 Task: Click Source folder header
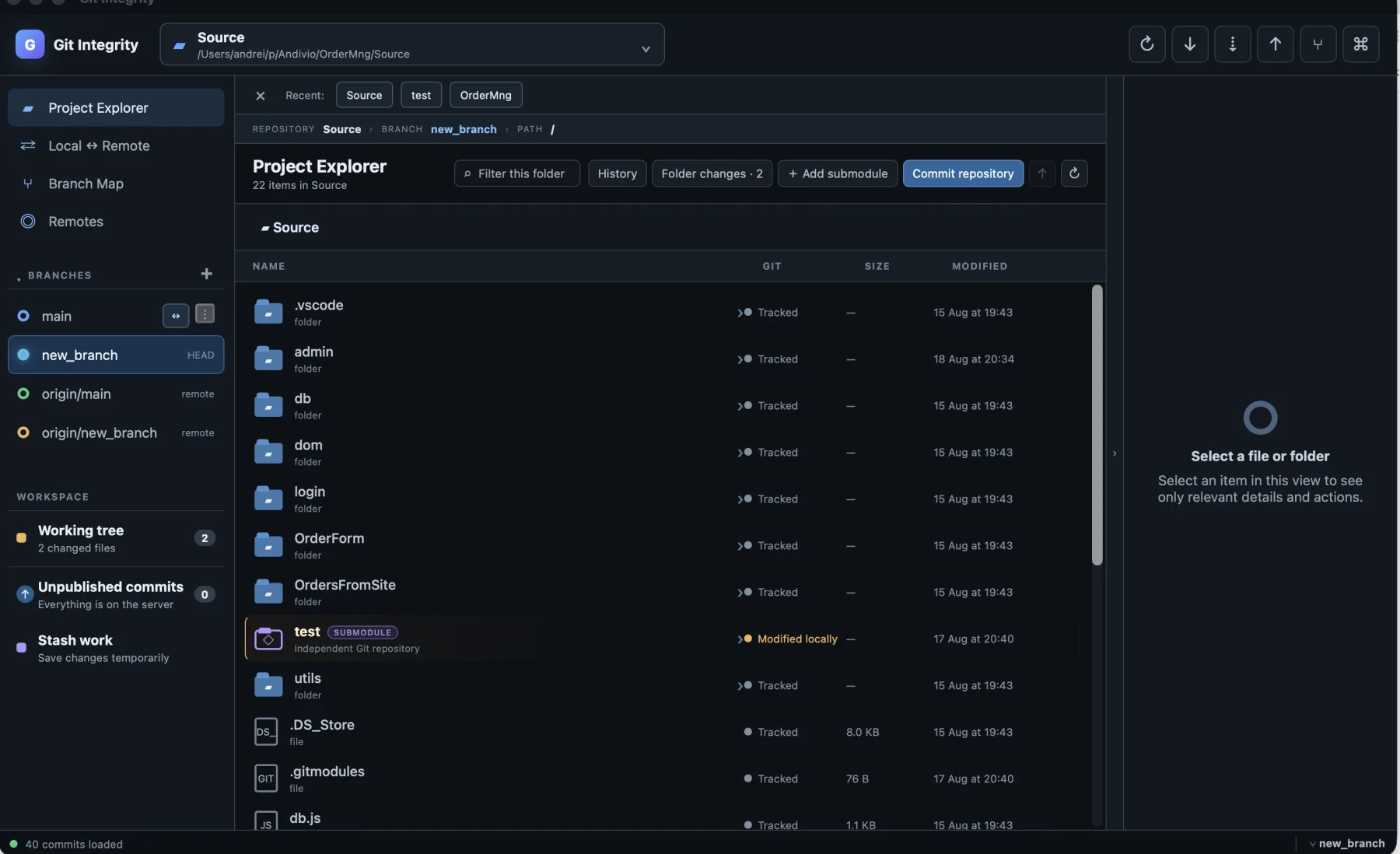pos(289,227)
